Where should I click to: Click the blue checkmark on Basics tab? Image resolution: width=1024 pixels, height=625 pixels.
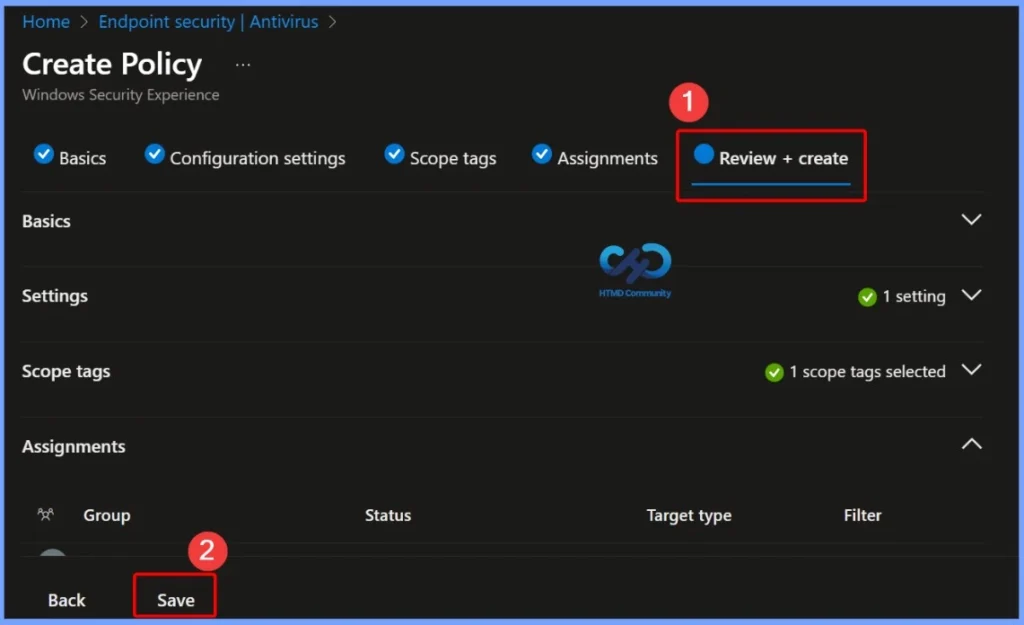[44, 156]
